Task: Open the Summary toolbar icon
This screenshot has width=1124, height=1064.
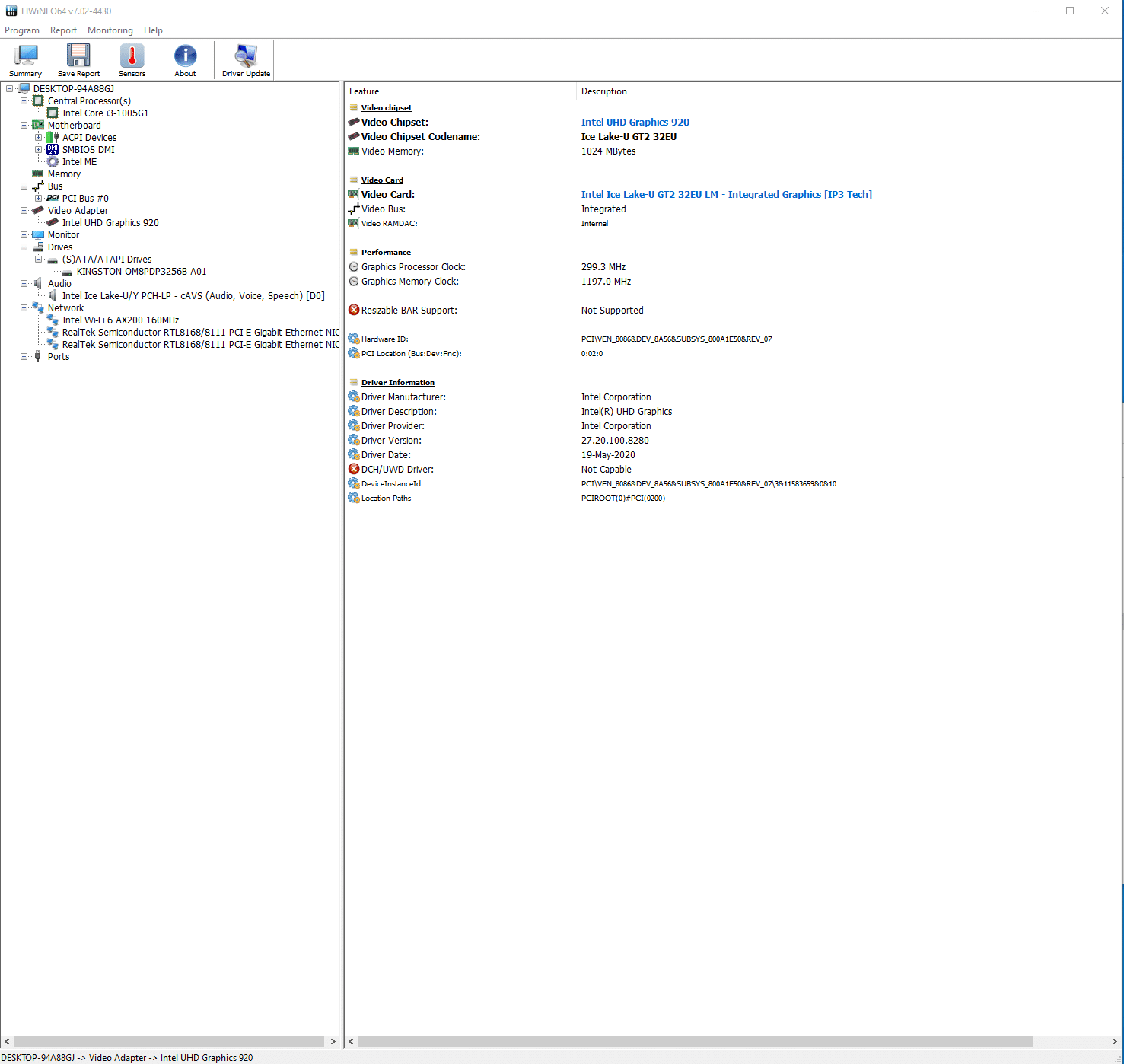Action: tap(26, 56)
